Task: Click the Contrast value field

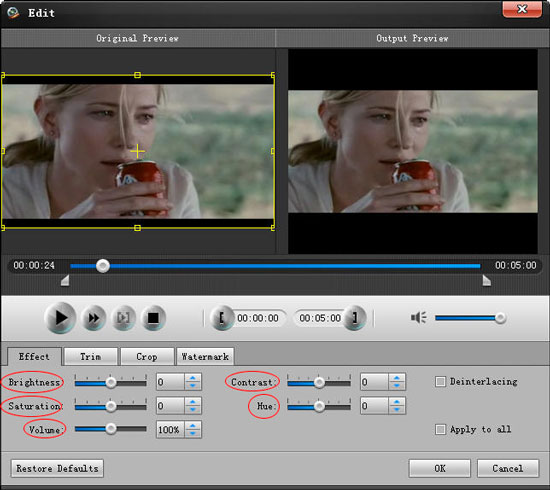Action: [x=375, y=382]
